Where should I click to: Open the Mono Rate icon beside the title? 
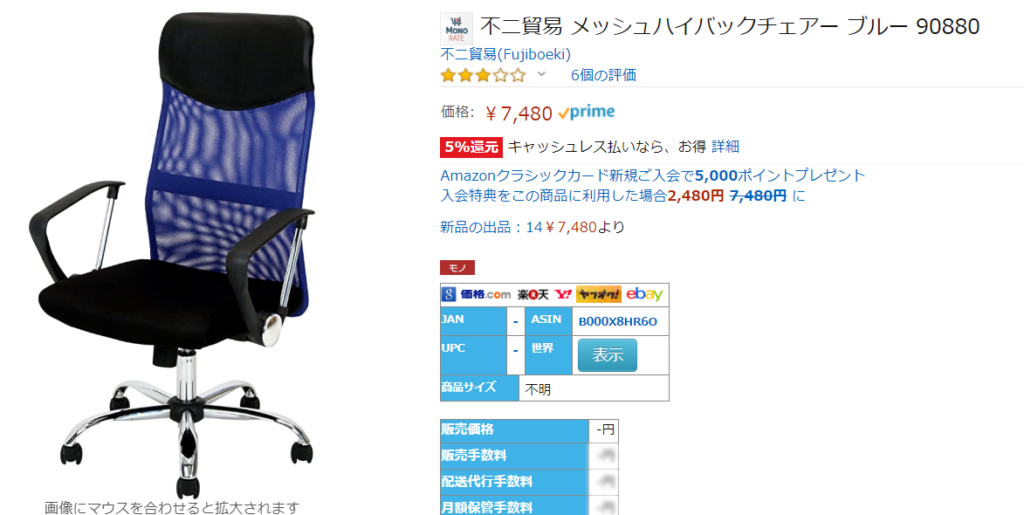coord(456,29)
